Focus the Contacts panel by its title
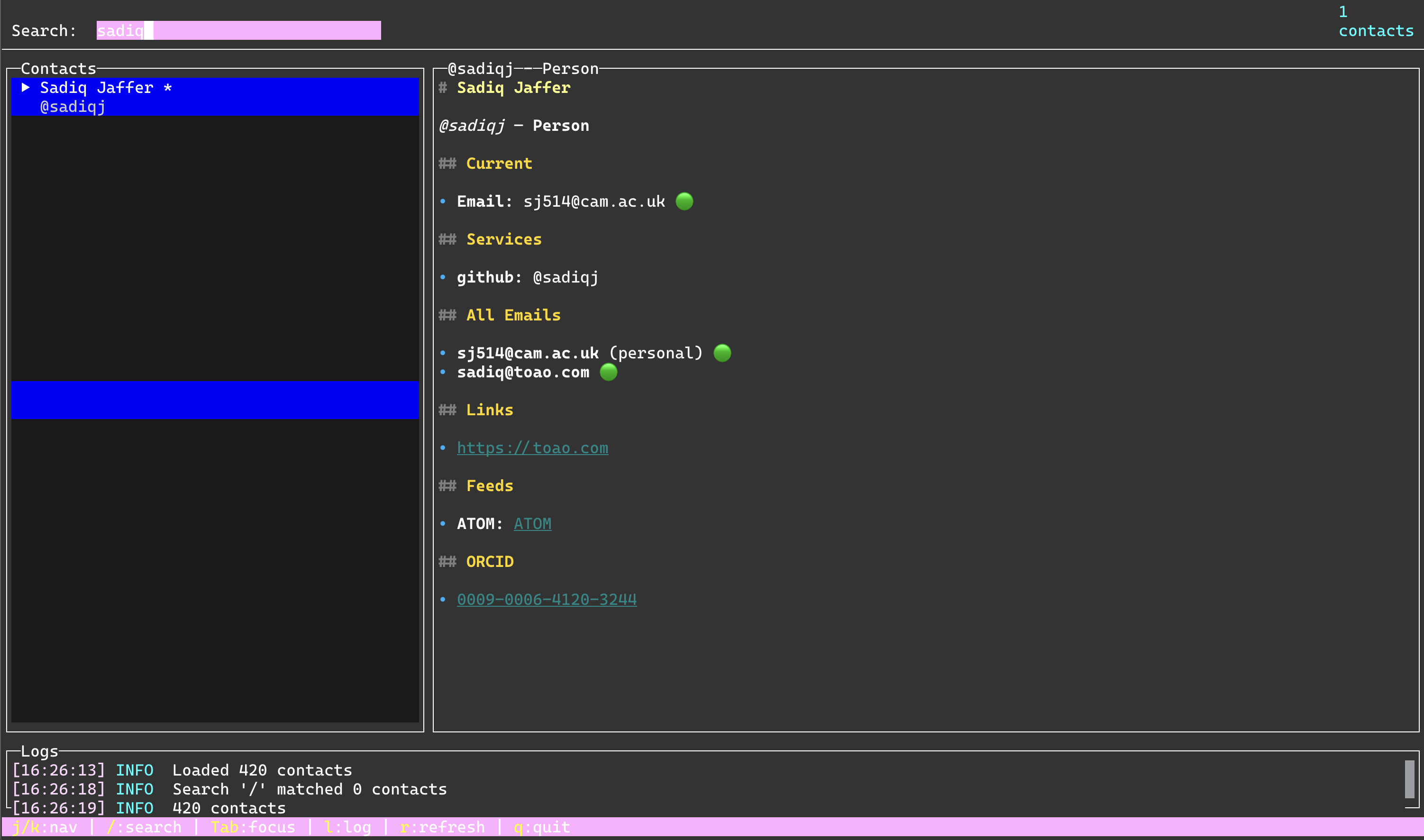The height and width of the screenshot is (840, 1424). [x=58, y=68]
